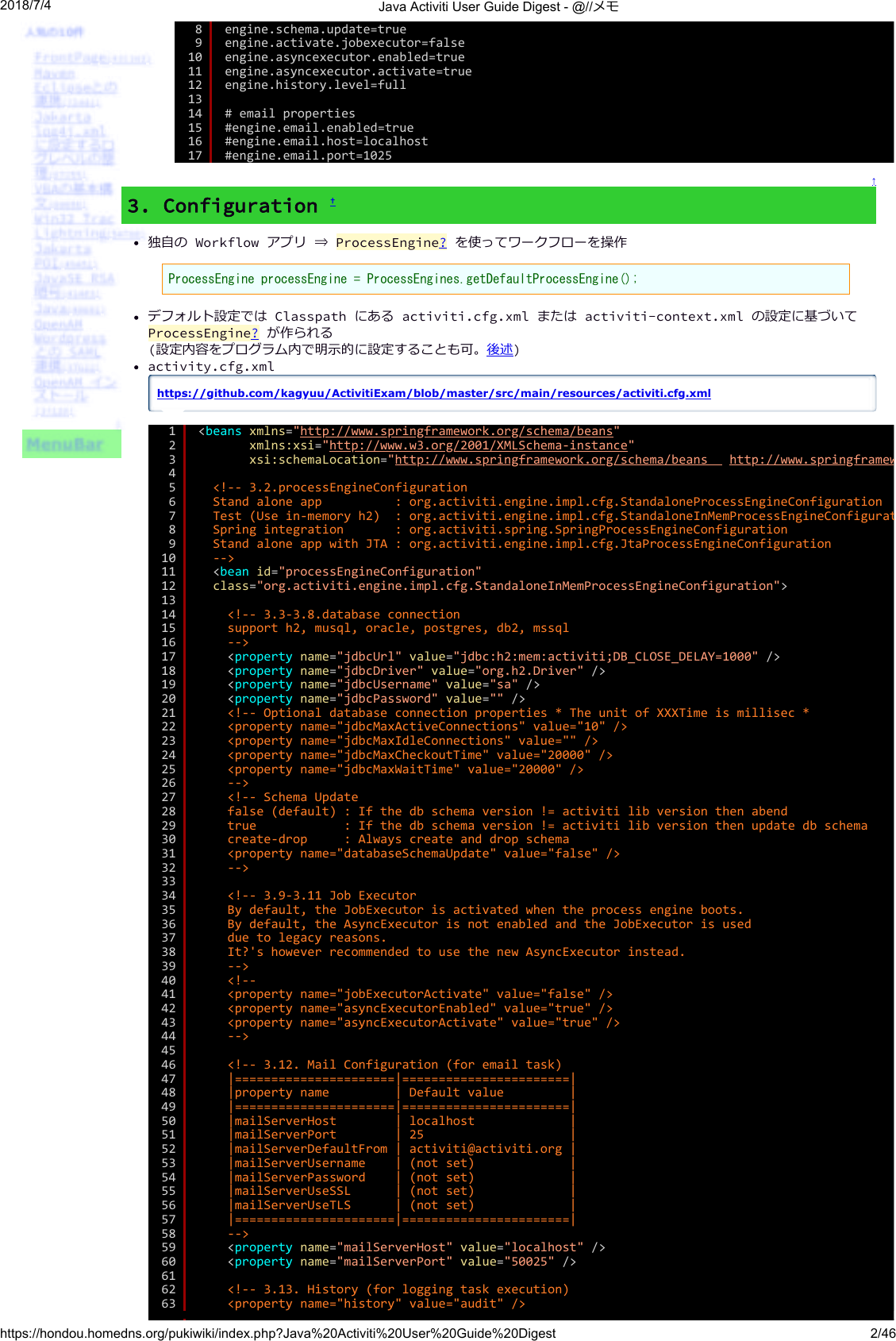
Task: Open Jakarta POI sidebar link
Action: click(x=66, y=256)
